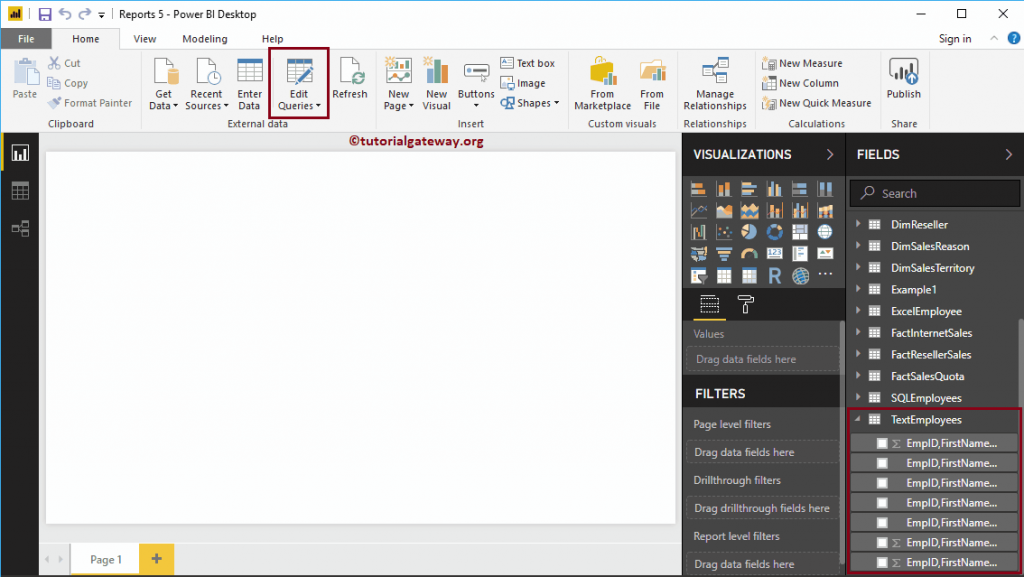Select the R script visual icon
1024x577 pixels.
click(775, 275)
